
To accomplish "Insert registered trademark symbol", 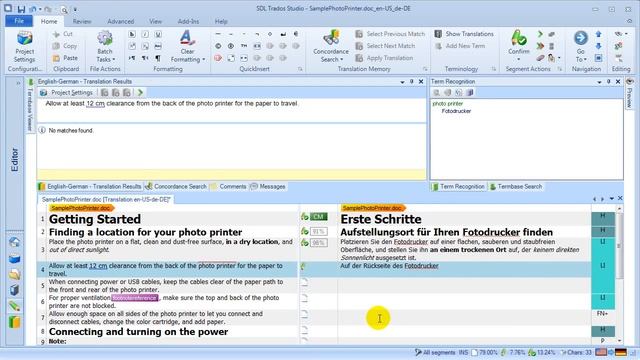I will 231,46.
